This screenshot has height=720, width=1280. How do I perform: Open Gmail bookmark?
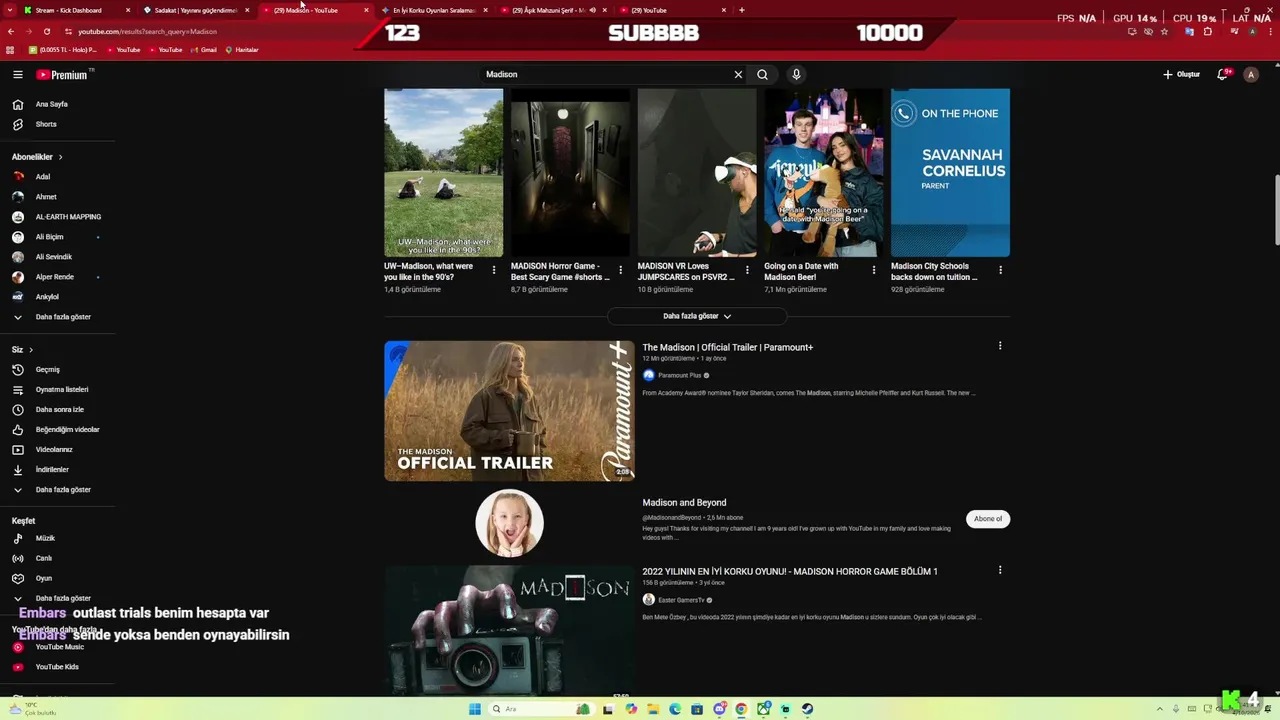[x=202, y=50]
